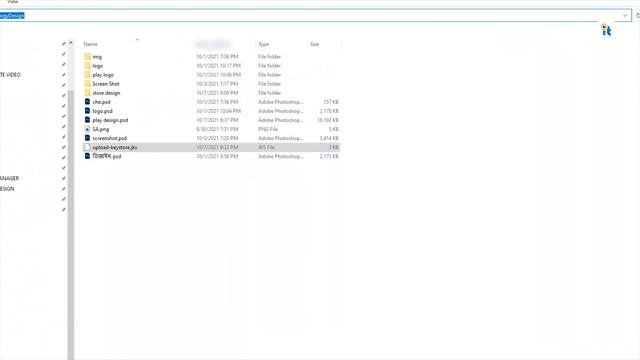Select the 'store design' folder name
This screenshot has height=360, width=640.
pos(106,93)
